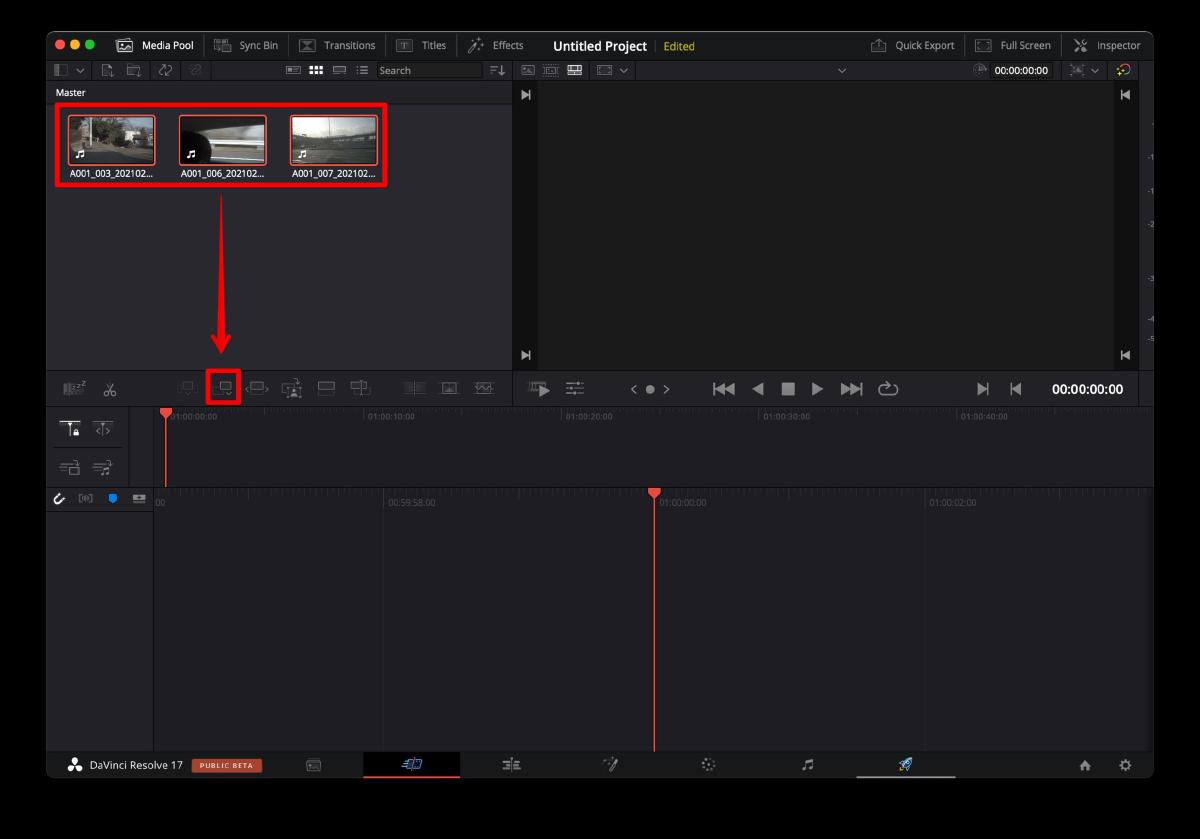Click the Import Media icon
Viewport: 1200px width, 839px height.
click(x=107, y=70)
